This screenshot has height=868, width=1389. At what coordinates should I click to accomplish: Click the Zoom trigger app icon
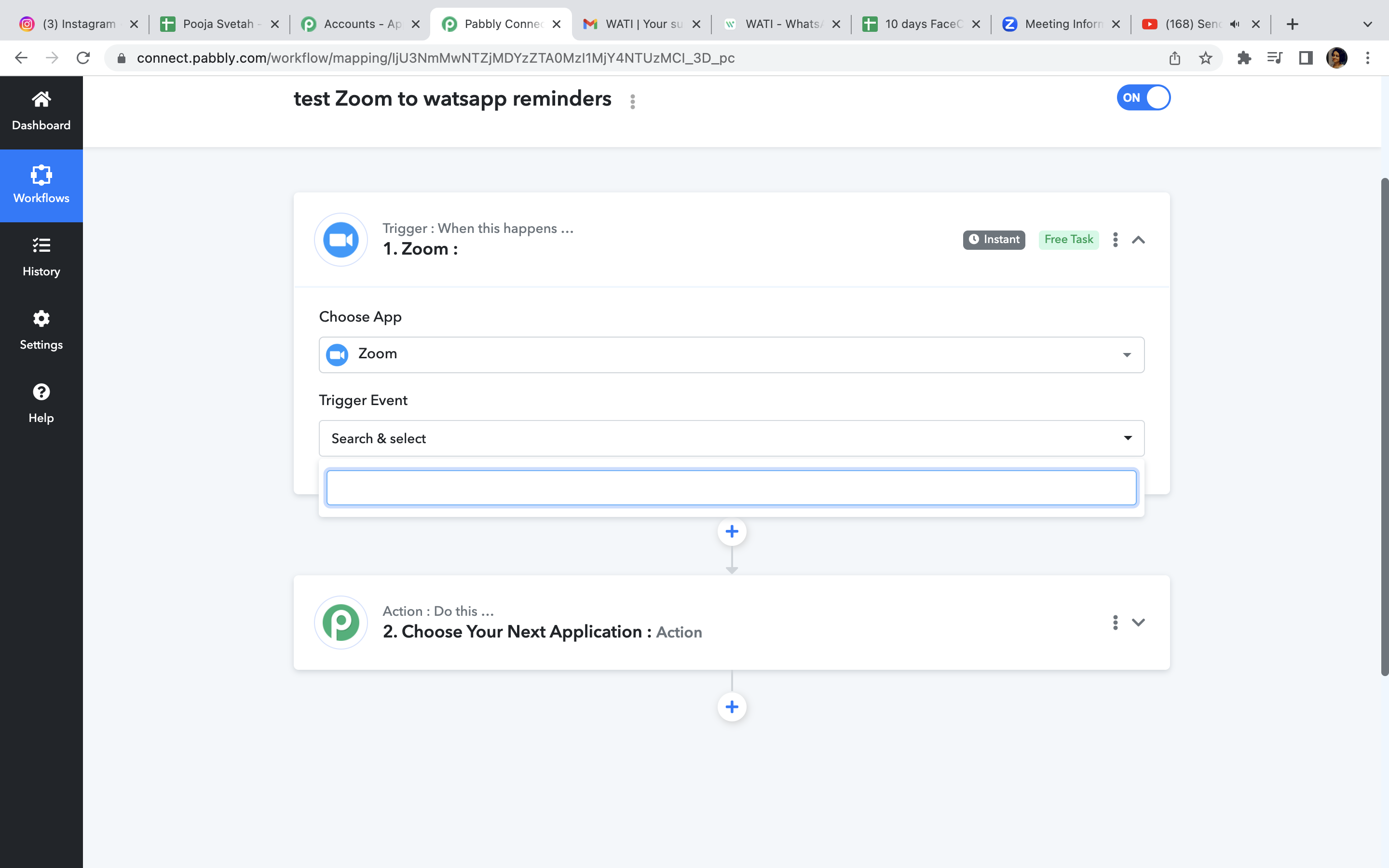(341, 239)
